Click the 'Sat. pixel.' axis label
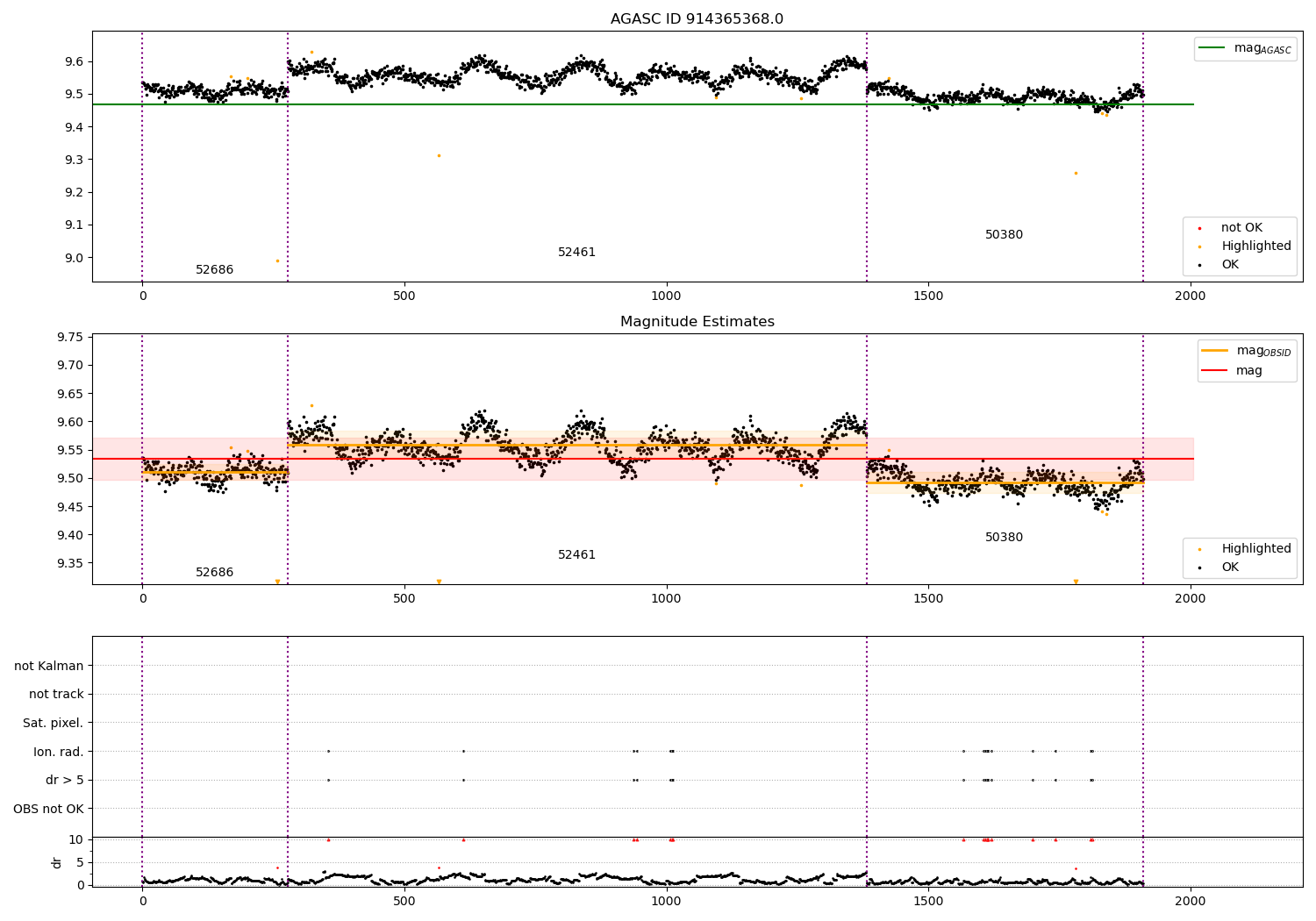1316x921 pixels. 54,724
